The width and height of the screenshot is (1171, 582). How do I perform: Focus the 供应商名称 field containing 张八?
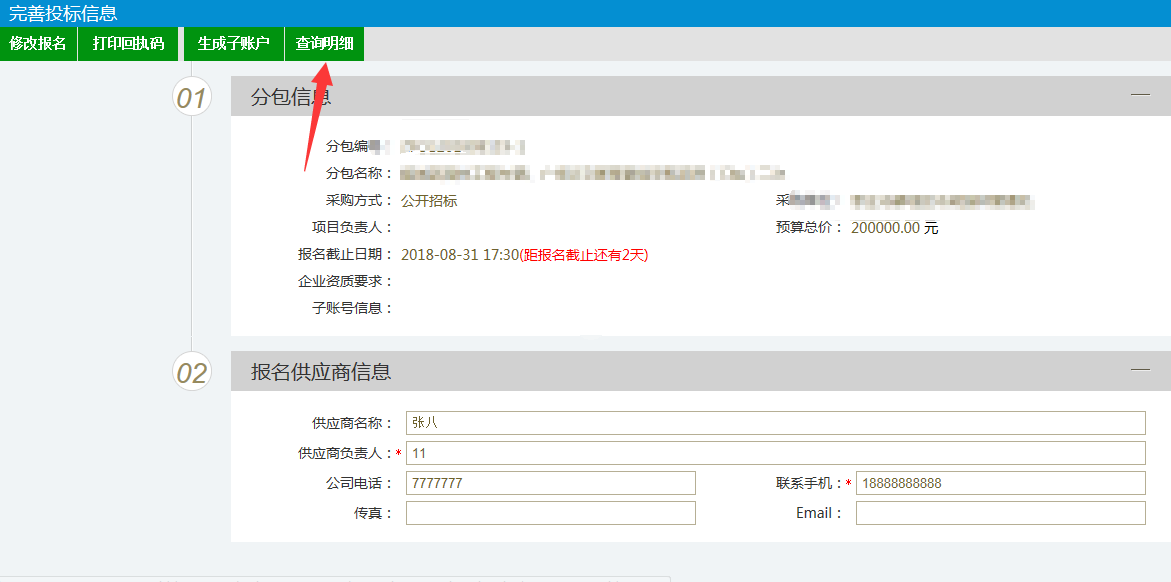point(775,423)
